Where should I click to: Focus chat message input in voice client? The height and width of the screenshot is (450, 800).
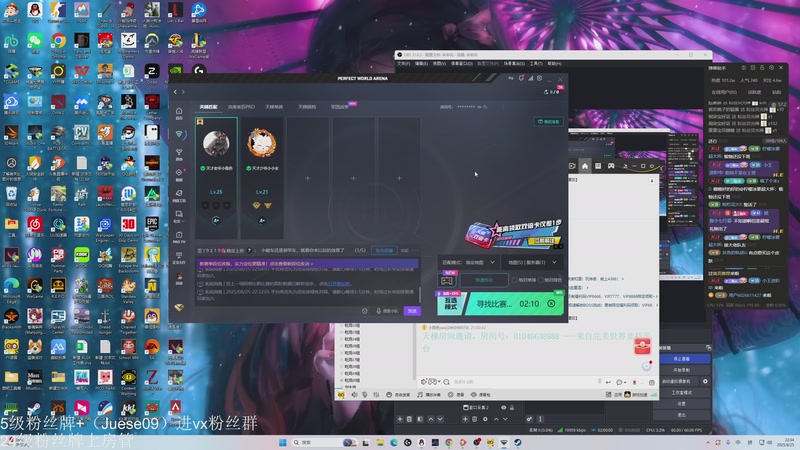[523, 382]
